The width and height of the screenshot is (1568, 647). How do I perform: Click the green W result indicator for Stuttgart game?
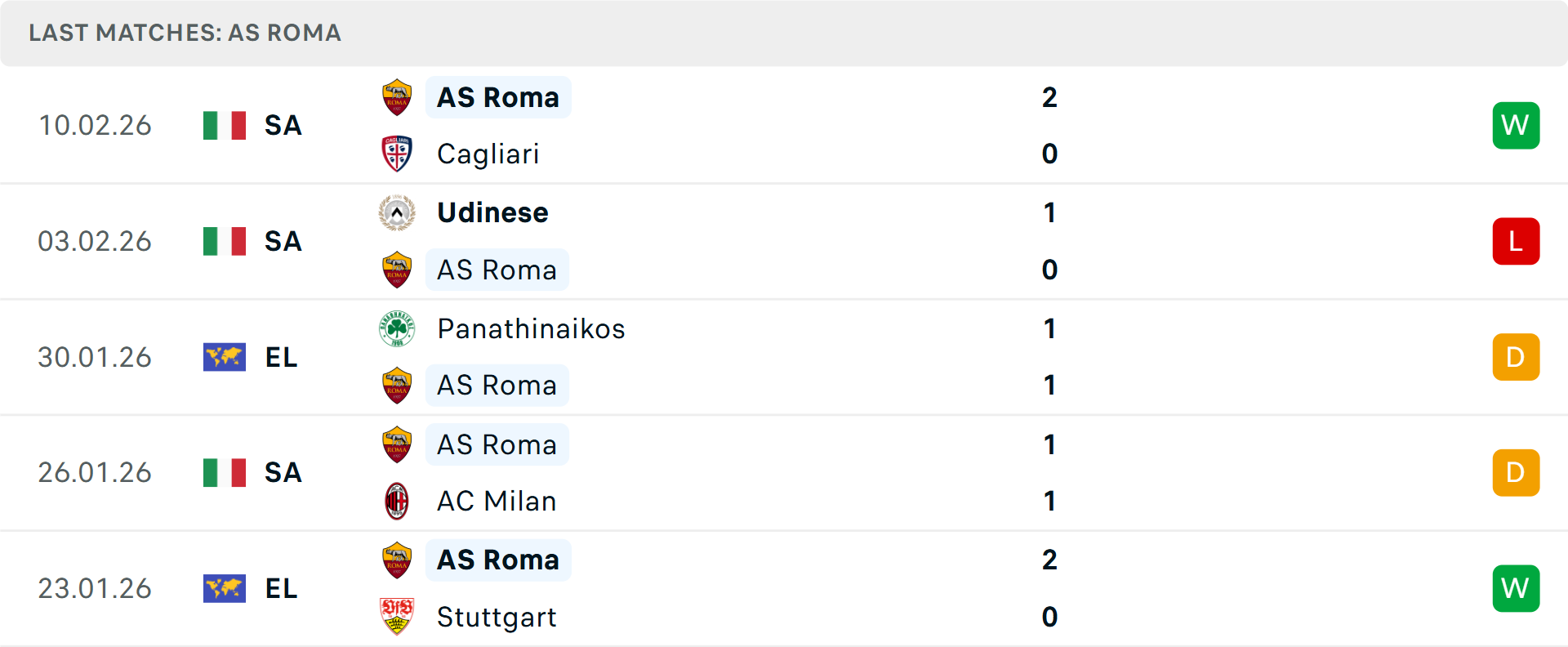pyautogui.click(x=1516, y=588)
